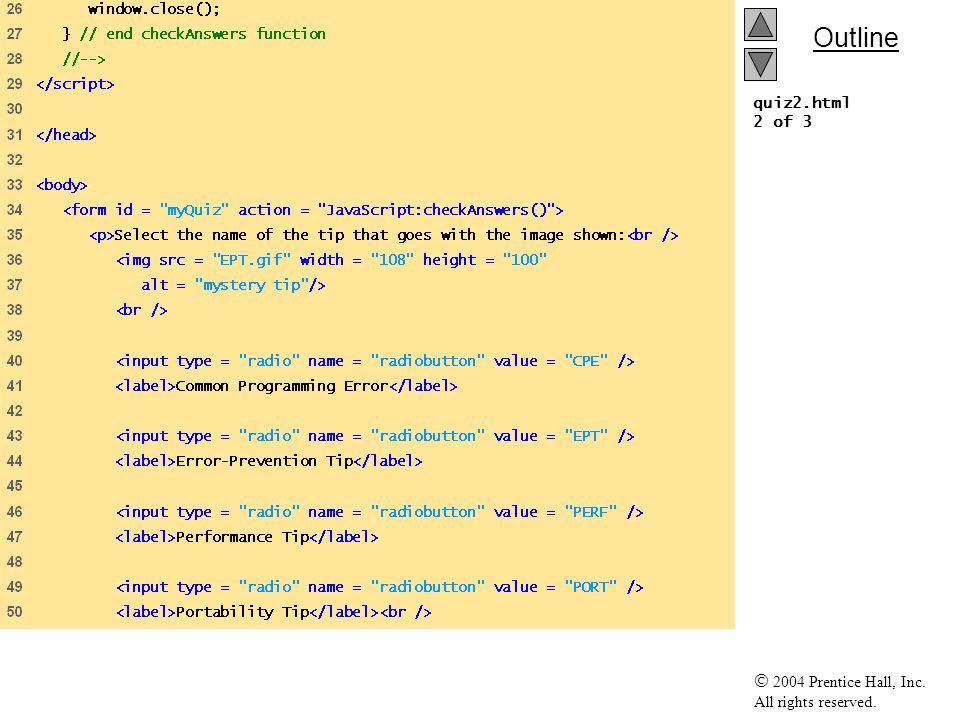Click the "PERF" radio value

[590, 512]
